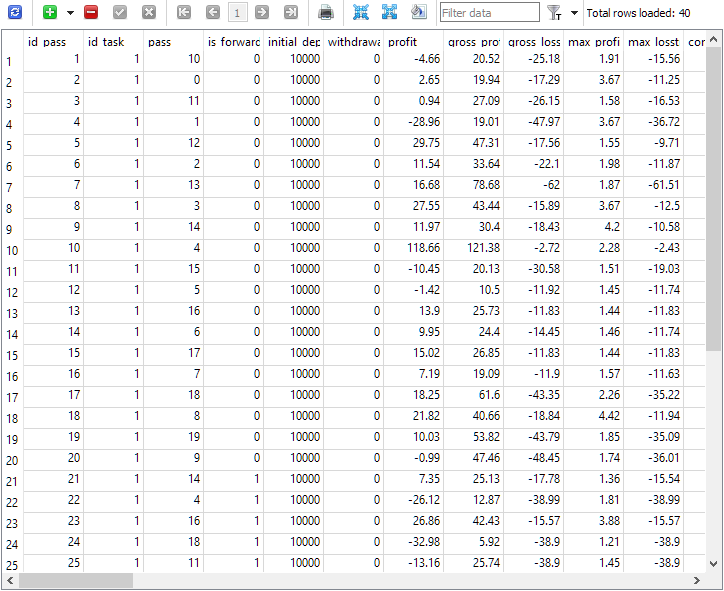Viewport: 724px width, 591px height.
Task: Commit changes with the checkmark icon
Action: [x=120, y=12]
